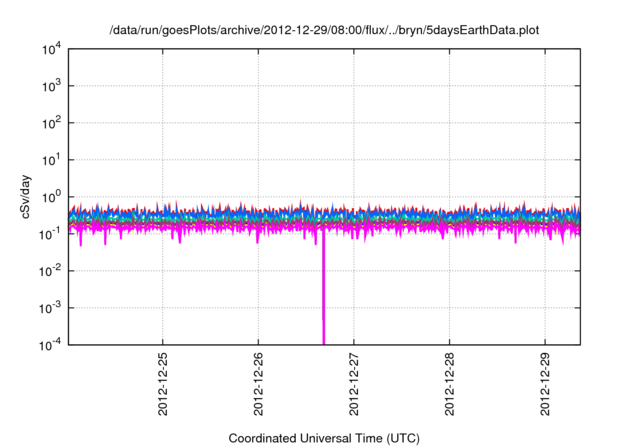This screenshot has height=448, width=640.
Task: Click the 10^1 y-axis tick label
Action: click(52, 160)
